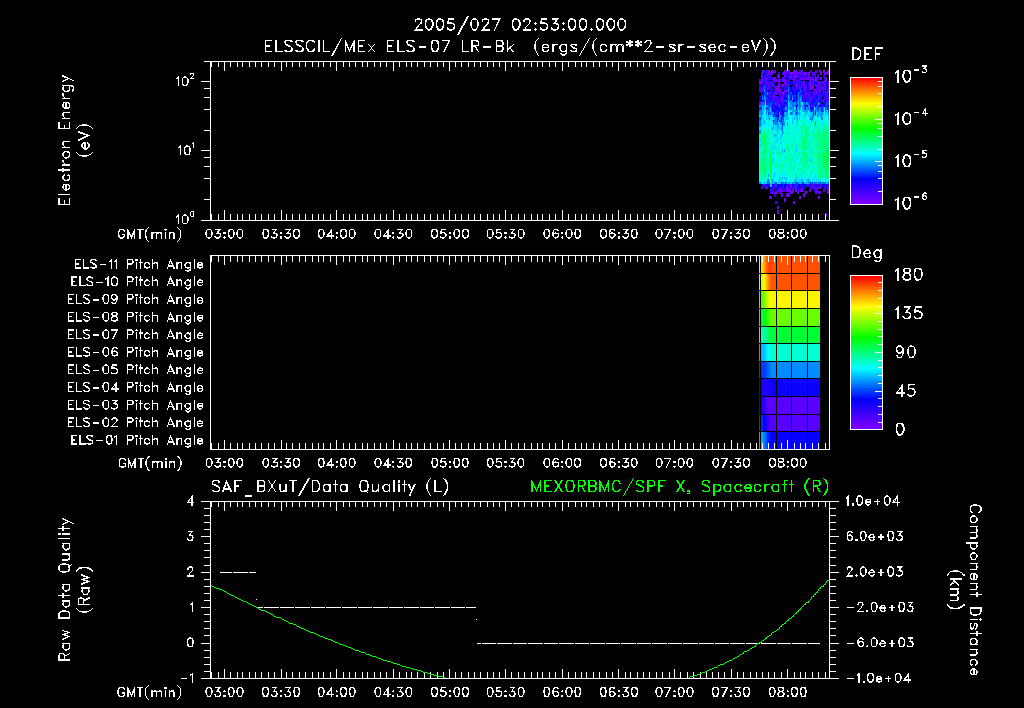Click the 'Deg' color bar heading
Image resolution: width=1024 pixels, height=708 pixels.
click(867, 253)
